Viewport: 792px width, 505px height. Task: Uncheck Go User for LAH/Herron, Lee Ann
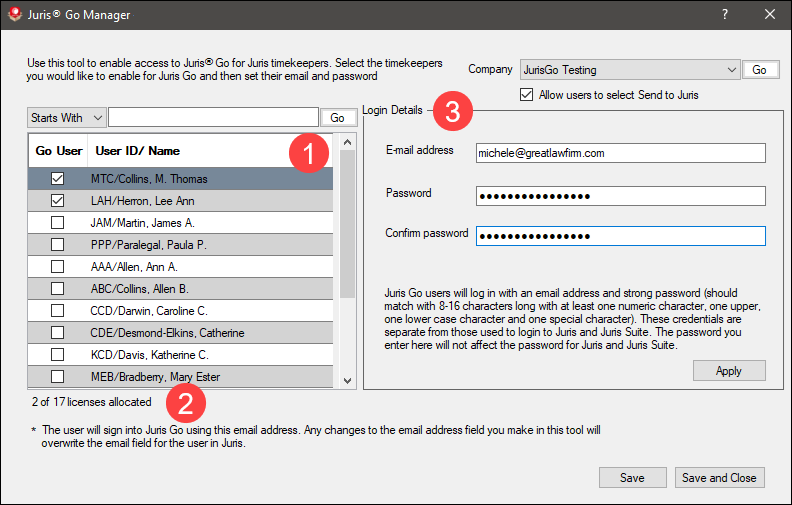tap(58, 200)
